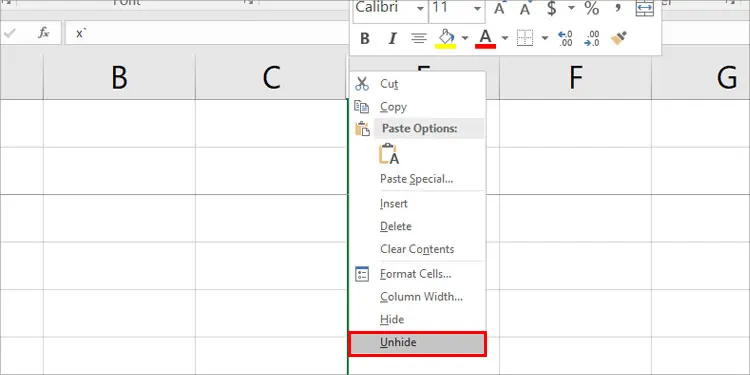Choose Copy from the context menu
The width and height of the screenshot is (750, 375).
pyautogui.click(x=418, y=107)
